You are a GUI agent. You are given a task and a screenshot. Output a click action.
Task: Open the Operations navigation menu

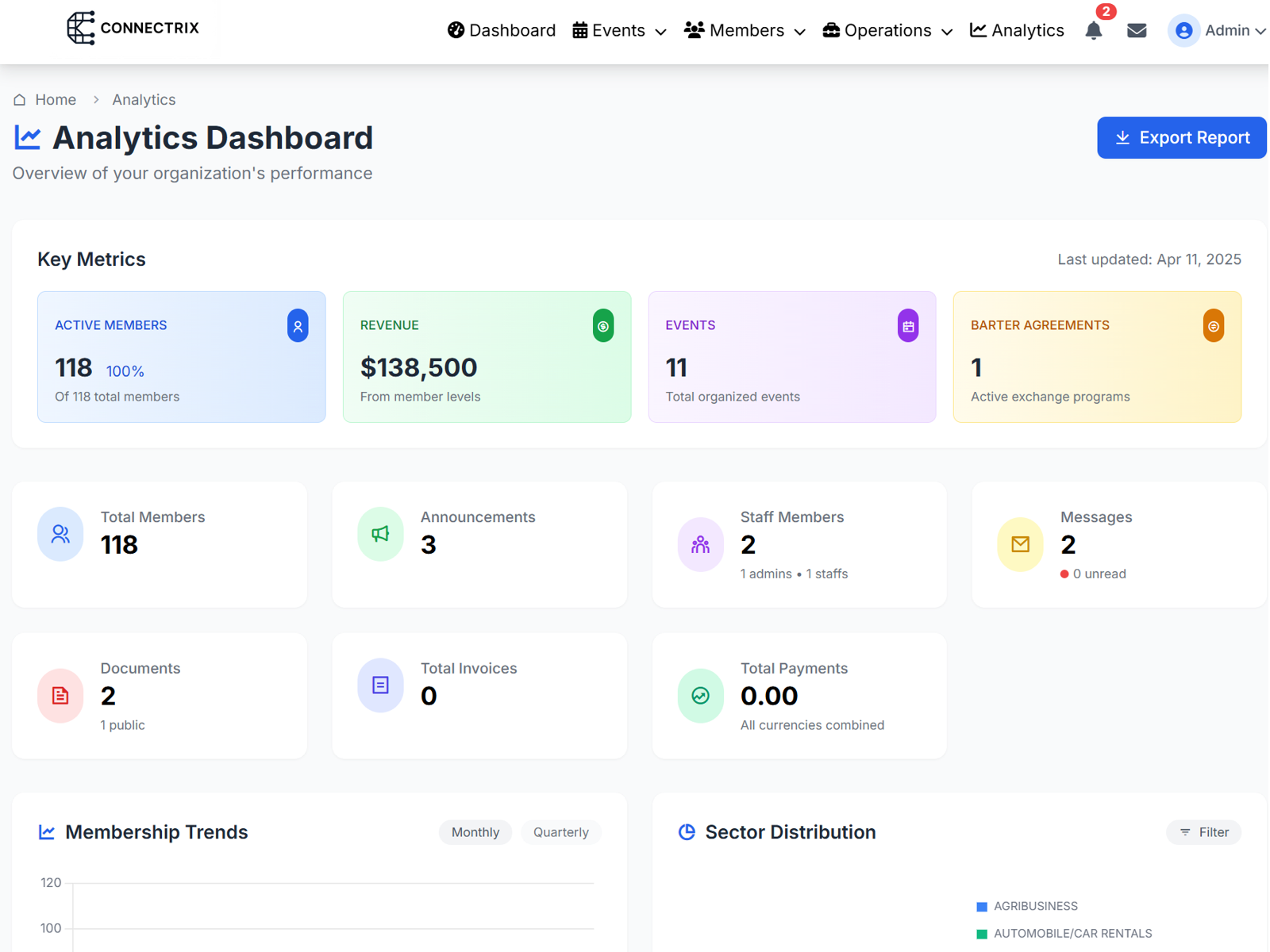[887, 30]
